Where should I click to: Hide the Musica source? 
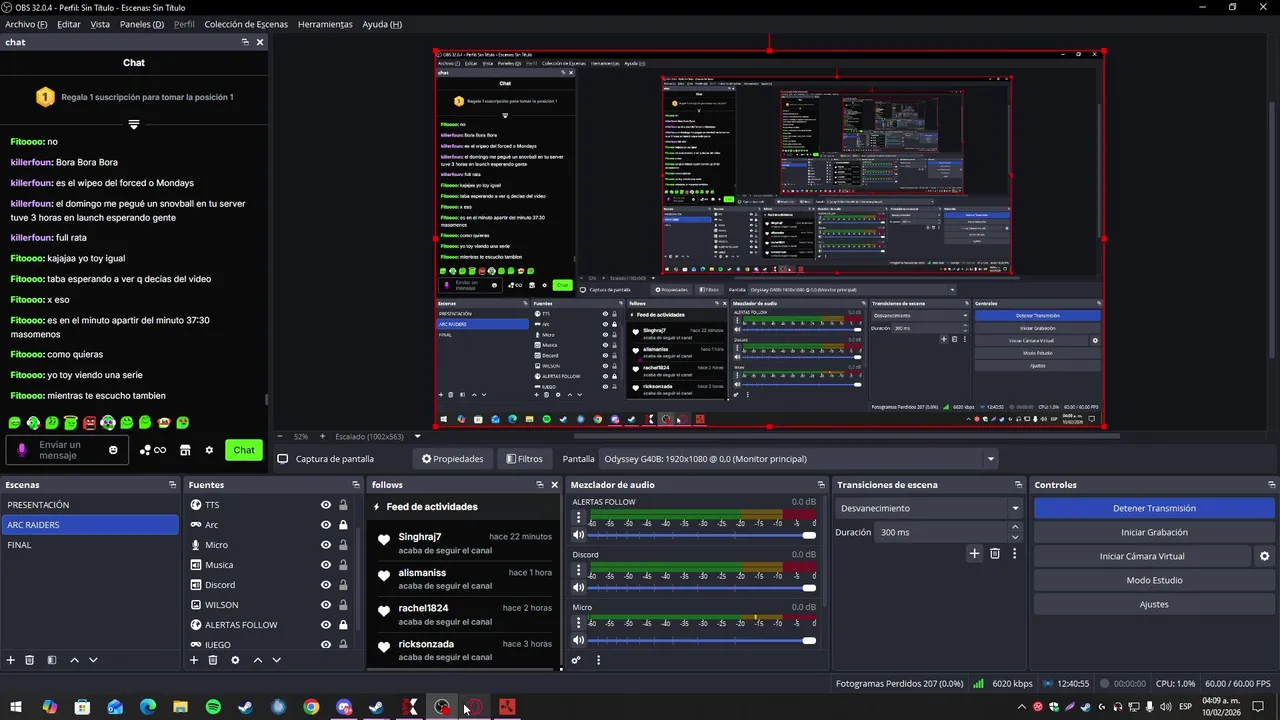[325, 565]
